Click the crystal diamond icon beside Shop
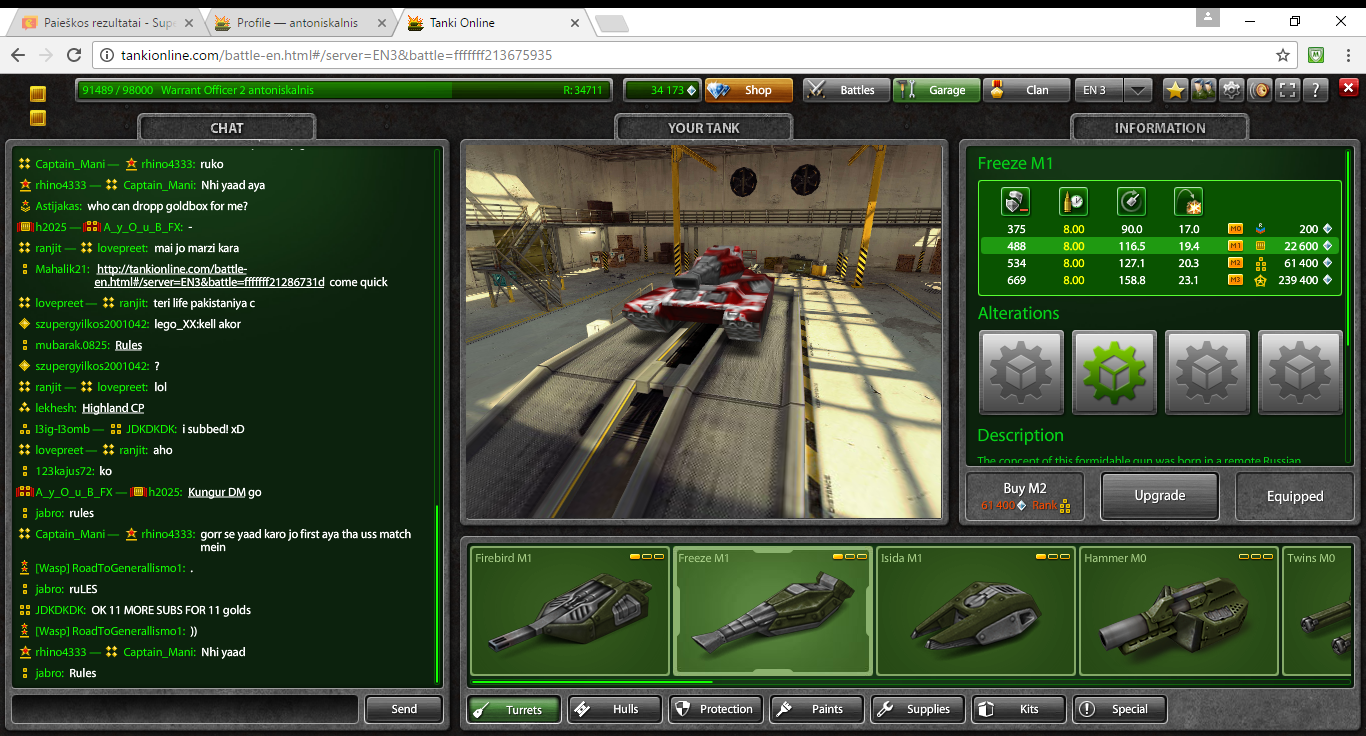Image resolution: width=1366 pixels, height=736 pixels. tap(719, 90)
